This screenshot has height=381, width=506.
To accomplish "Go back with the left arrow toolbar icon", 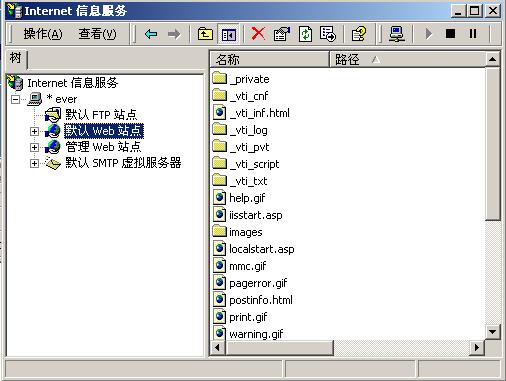I will [x=151, y=34].
